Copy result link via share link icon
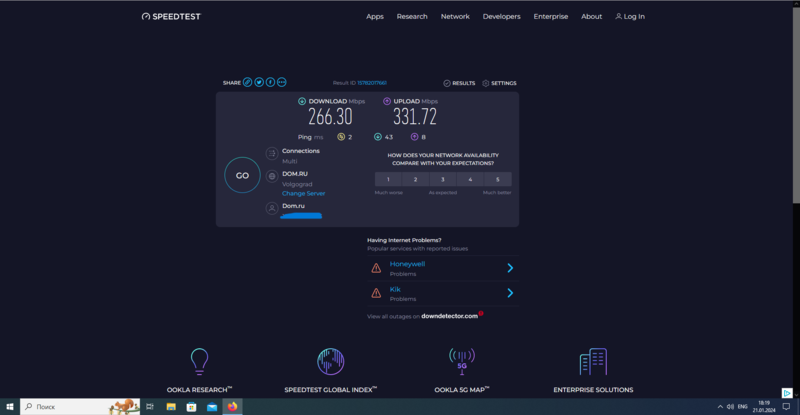800x415 pixels. [247, 82]
